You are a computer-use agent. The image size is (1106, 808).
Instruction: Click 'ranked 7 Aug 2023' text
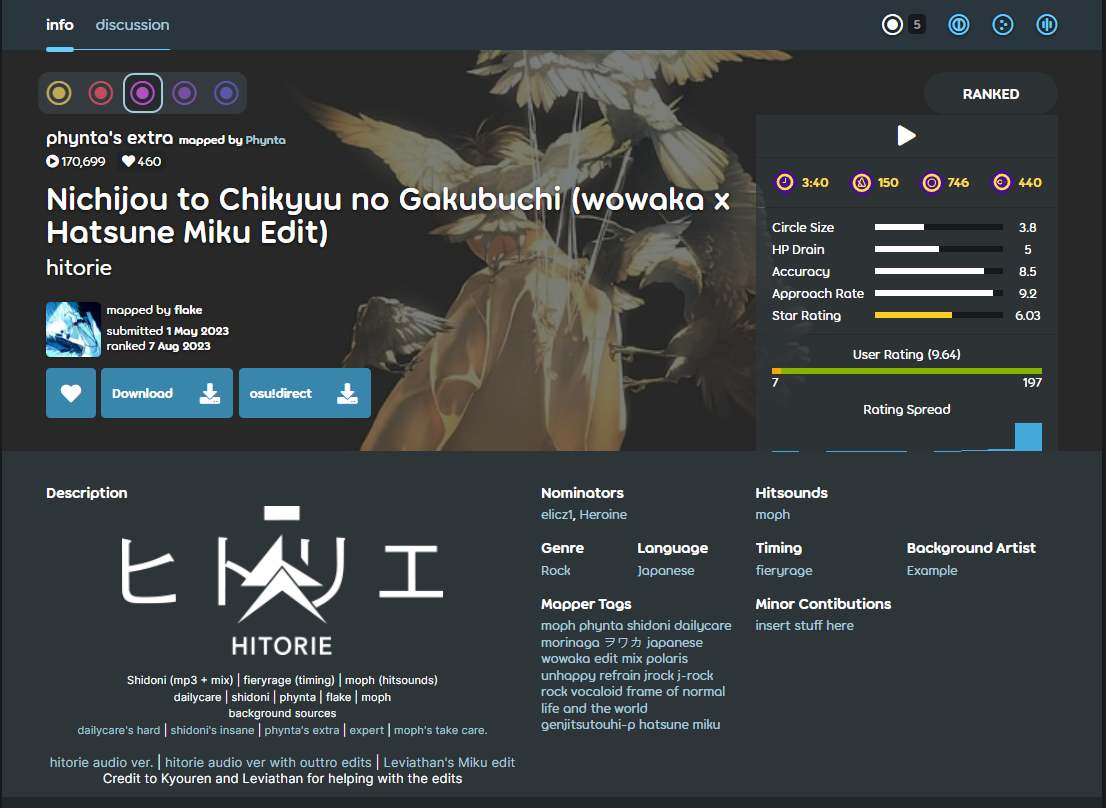tap(159, 345)
